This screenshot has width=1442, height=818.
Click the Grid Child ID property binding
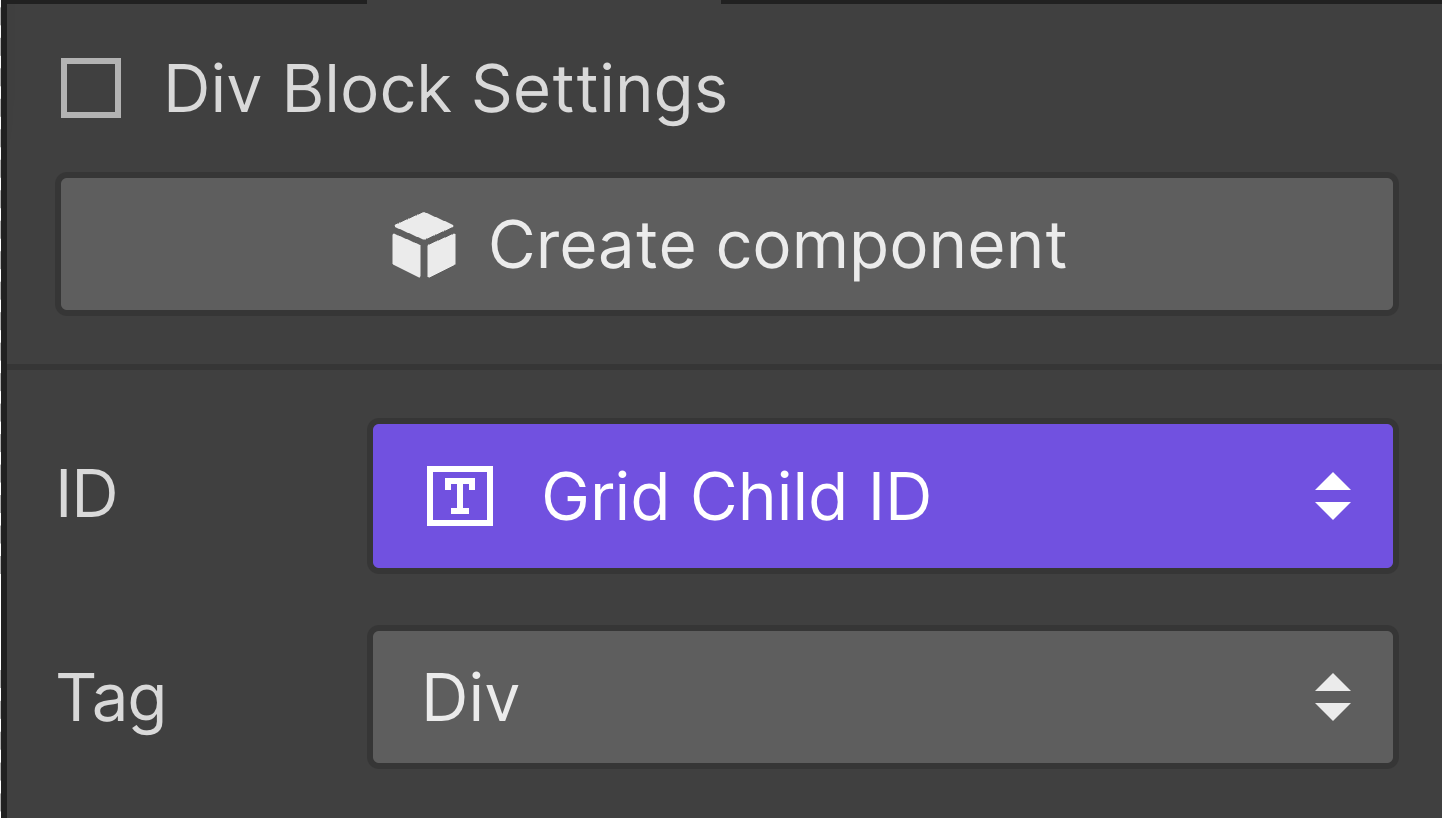click(883, 496)
